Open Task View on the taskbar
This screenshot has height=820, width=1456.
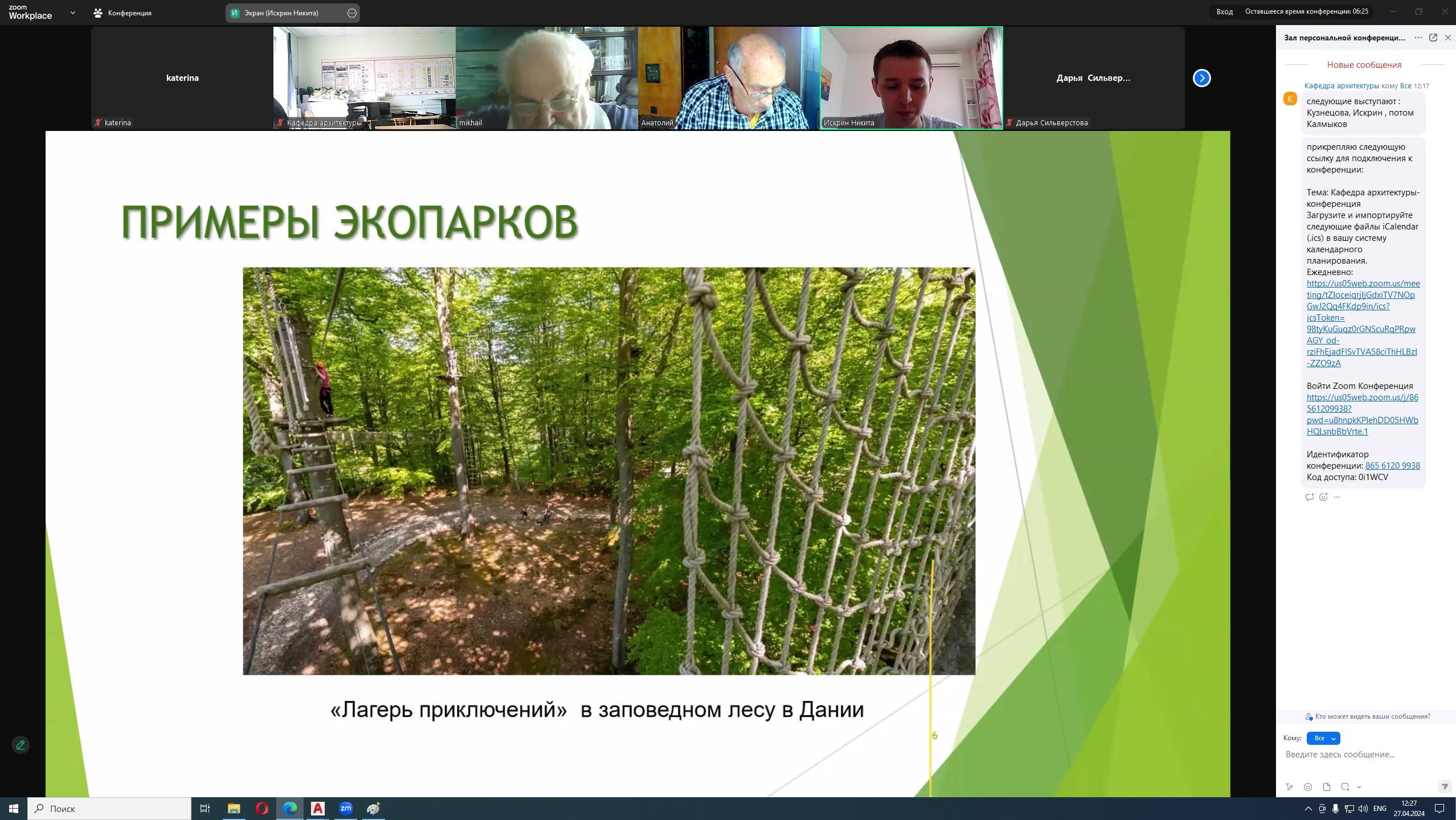click(205, 809)
